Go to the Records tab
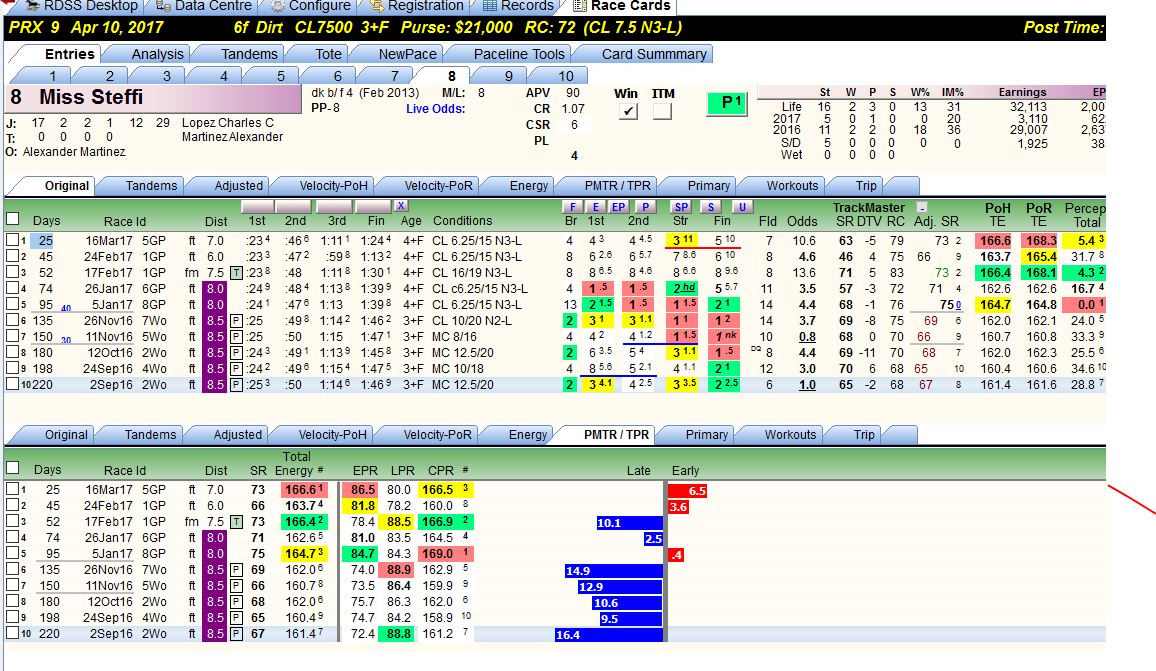The image size is (1156, 671). pyautogui.click(x=518, y=6)
